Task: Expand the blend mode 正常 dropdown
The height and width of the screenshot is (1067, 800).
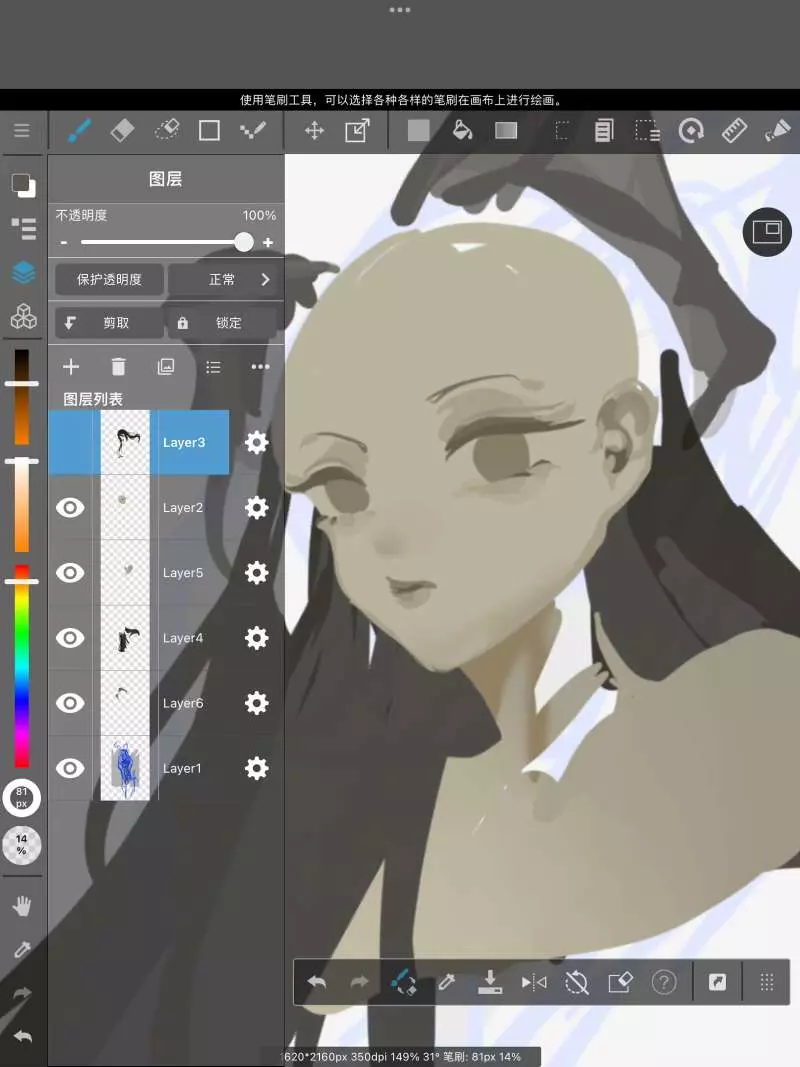Action: tap(224, 280)
